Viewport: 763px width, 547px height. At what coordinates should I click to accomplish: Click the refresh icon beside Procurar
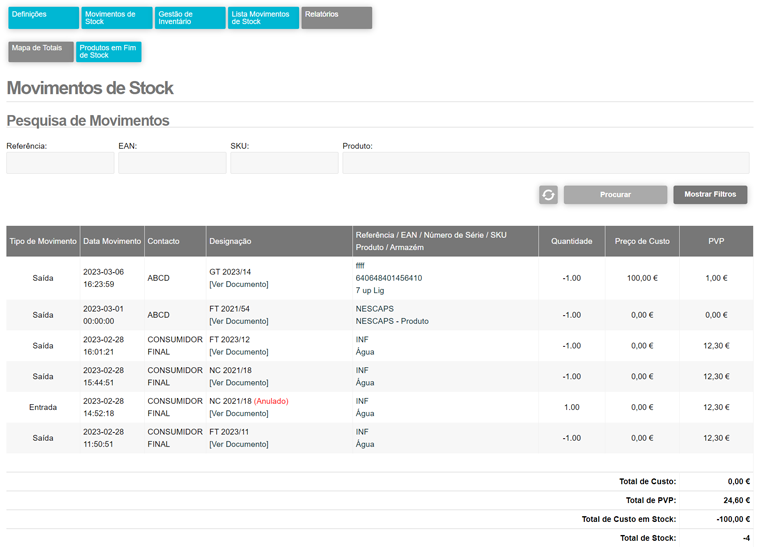click(548, 195)
